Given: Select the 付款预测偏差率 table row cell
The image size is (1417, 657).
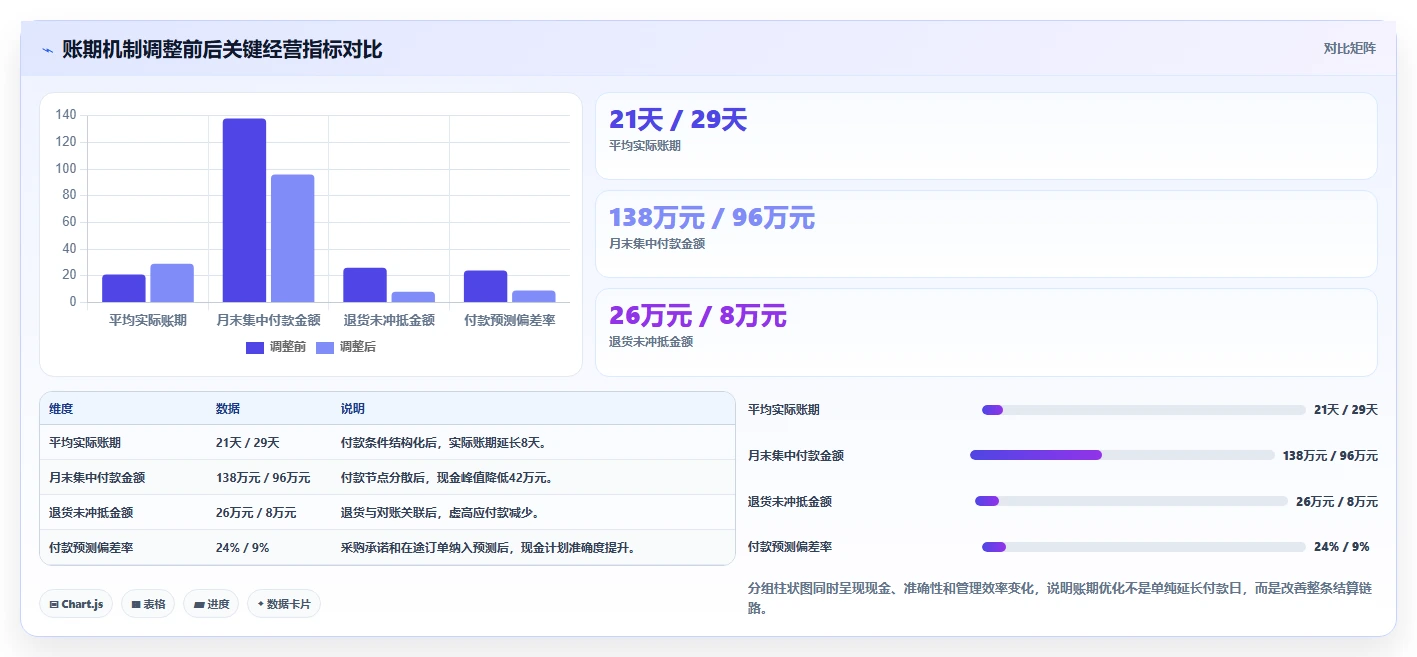Looking at the screenshot, I should [x=91, y=548].
